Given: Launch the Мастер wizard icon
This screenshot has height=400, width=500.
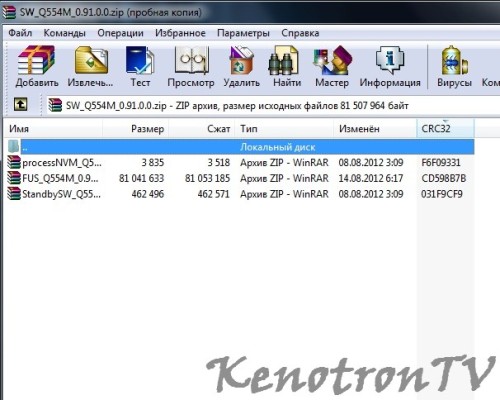Looking at the screenshot, I should (x=332, y=66).
